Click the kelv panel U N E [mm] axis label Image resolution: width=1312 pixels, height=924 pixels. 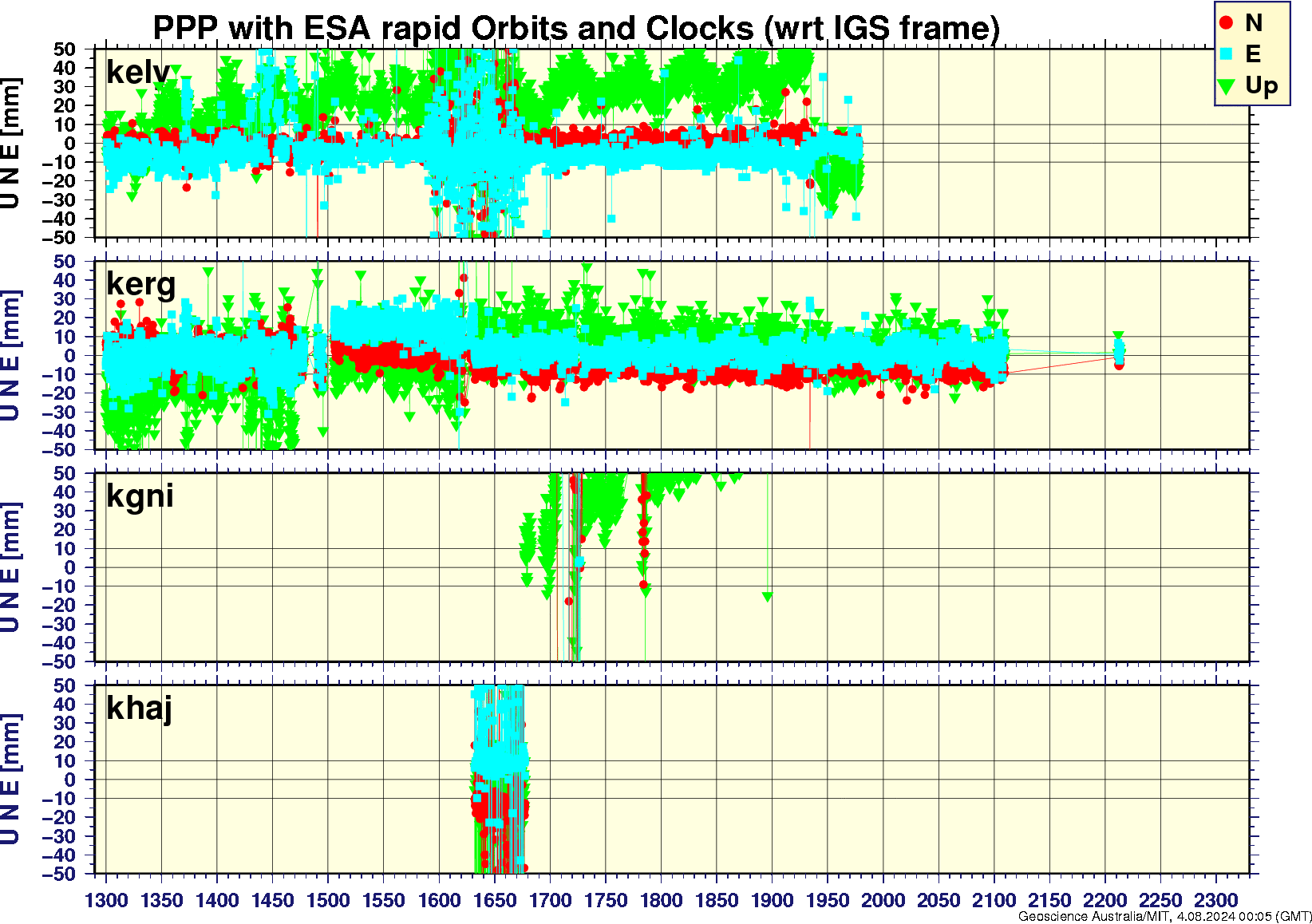coord(10,144)
